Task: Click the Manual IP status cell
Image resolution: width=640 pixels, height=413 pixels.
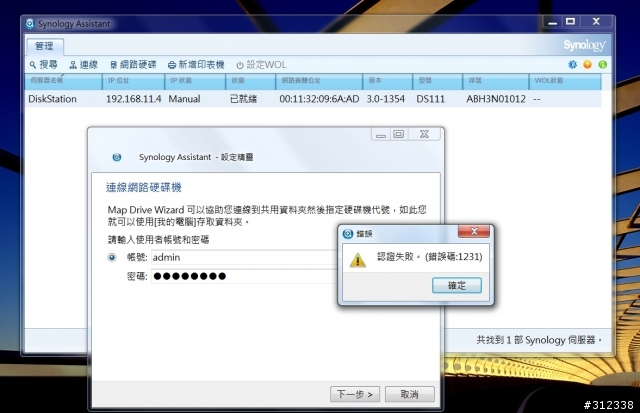Action: 184,99
